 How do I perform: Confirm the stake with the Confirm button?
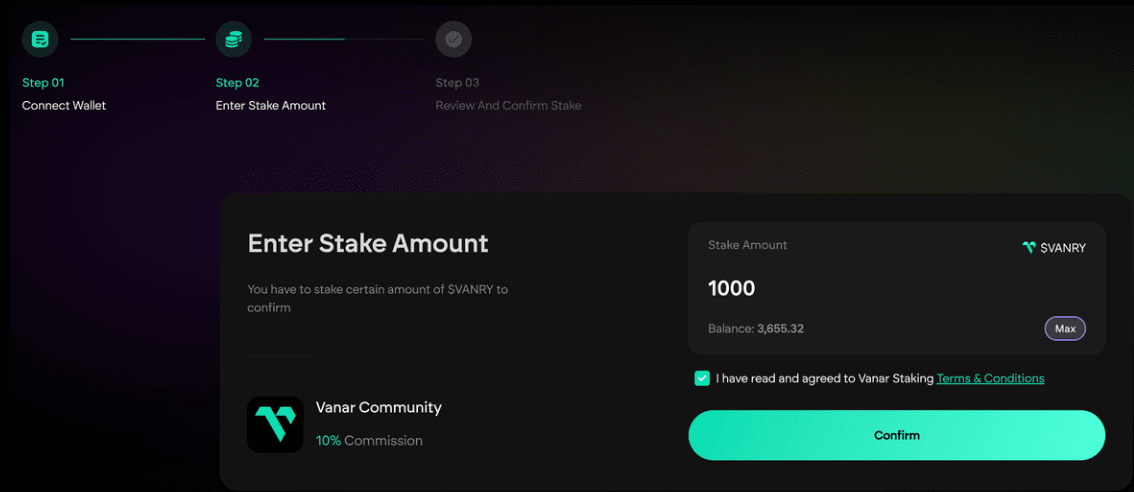[x=896, y=435]
